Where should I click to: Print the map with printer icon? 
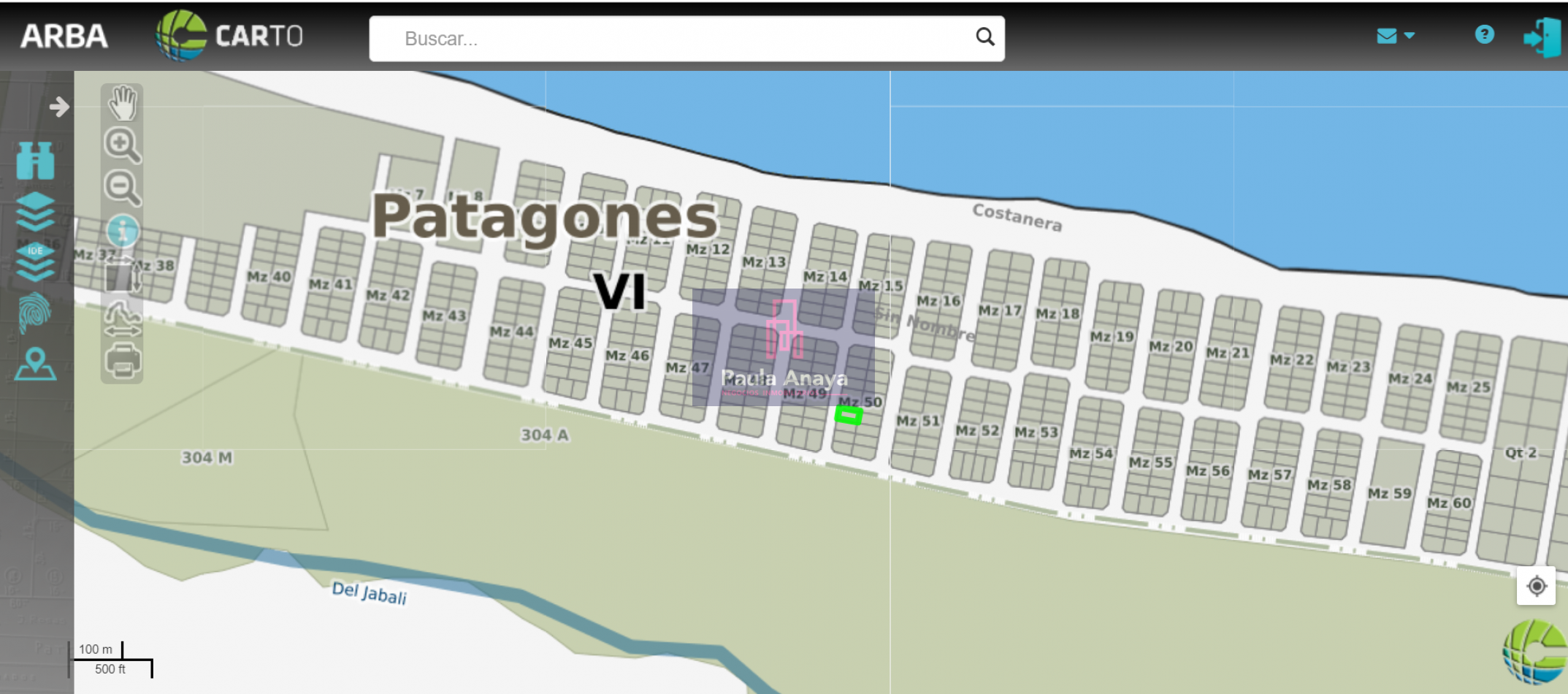tap(122, 361)
